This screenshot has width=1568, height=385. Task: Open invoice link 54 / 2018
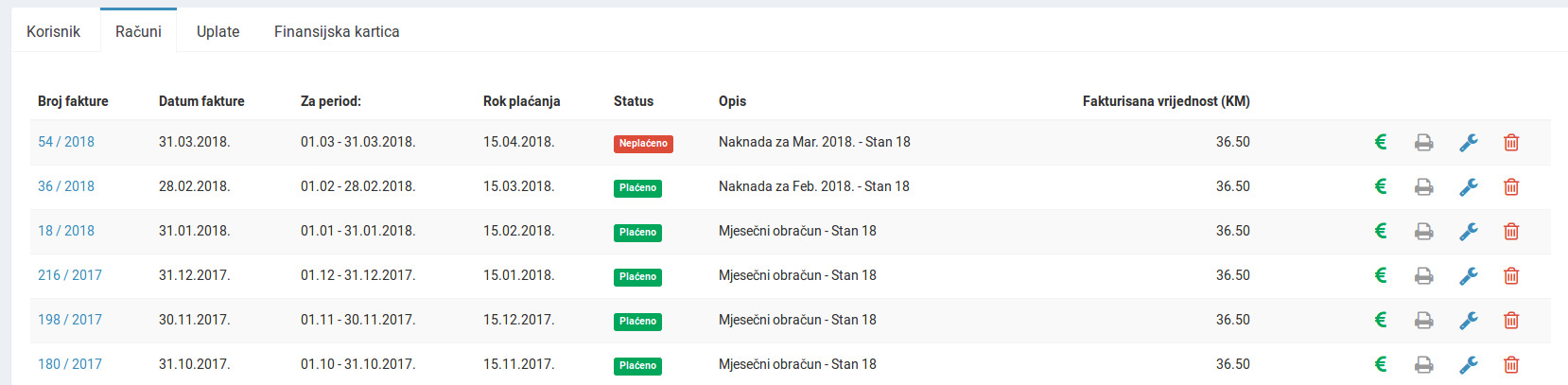tap(66, 142)
